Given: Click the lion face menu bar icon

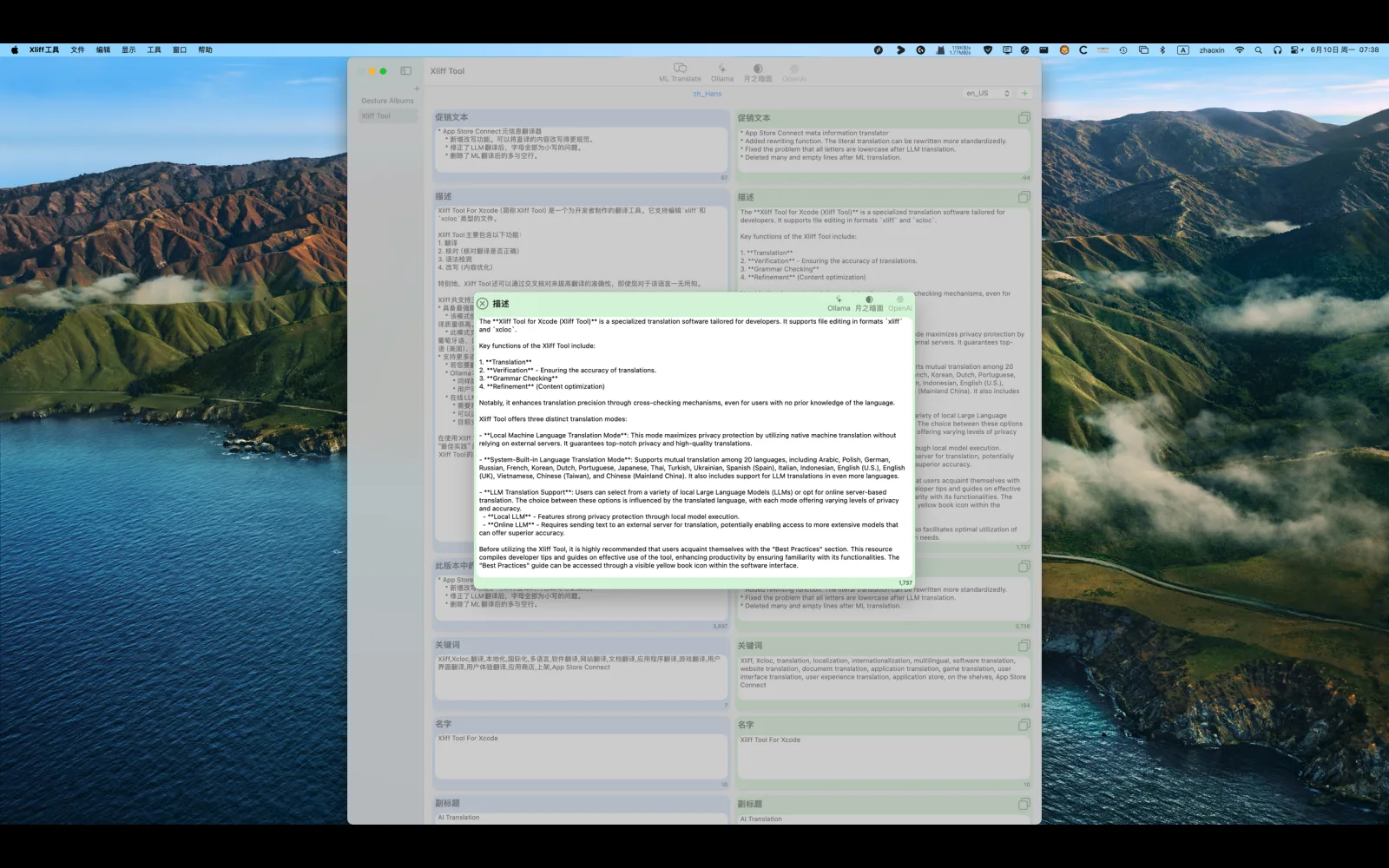Looking at the screenshot, I should (x=1064, y=50).
